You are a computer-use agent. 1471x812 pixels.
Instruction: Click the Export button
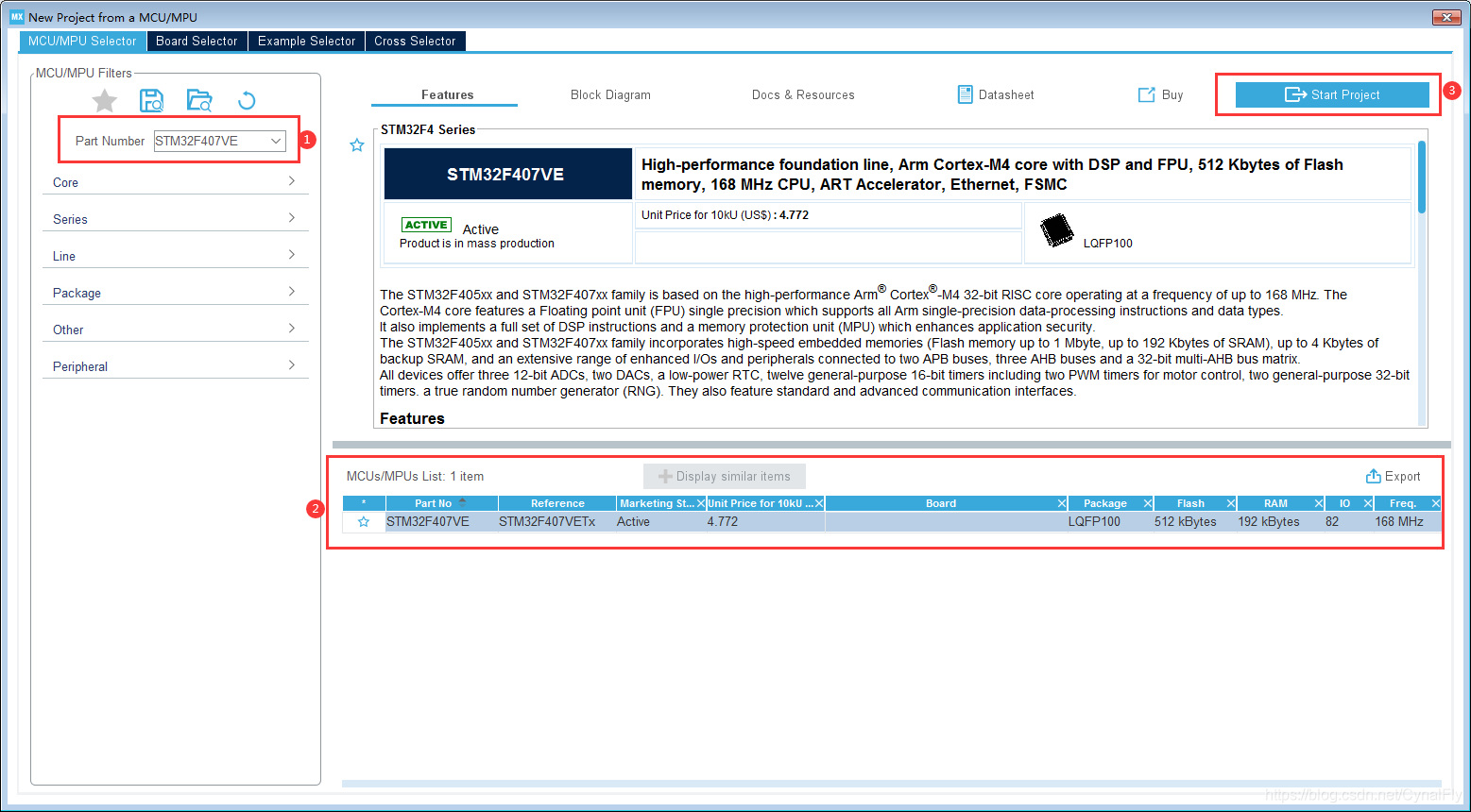coord(1394,476)
